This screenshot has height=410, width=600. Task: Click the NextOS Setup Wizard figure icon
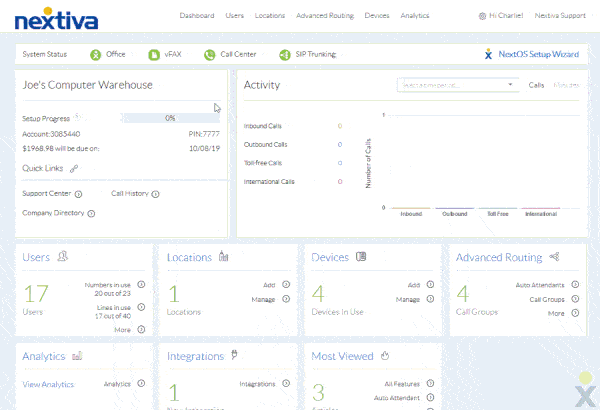(488, 54)
